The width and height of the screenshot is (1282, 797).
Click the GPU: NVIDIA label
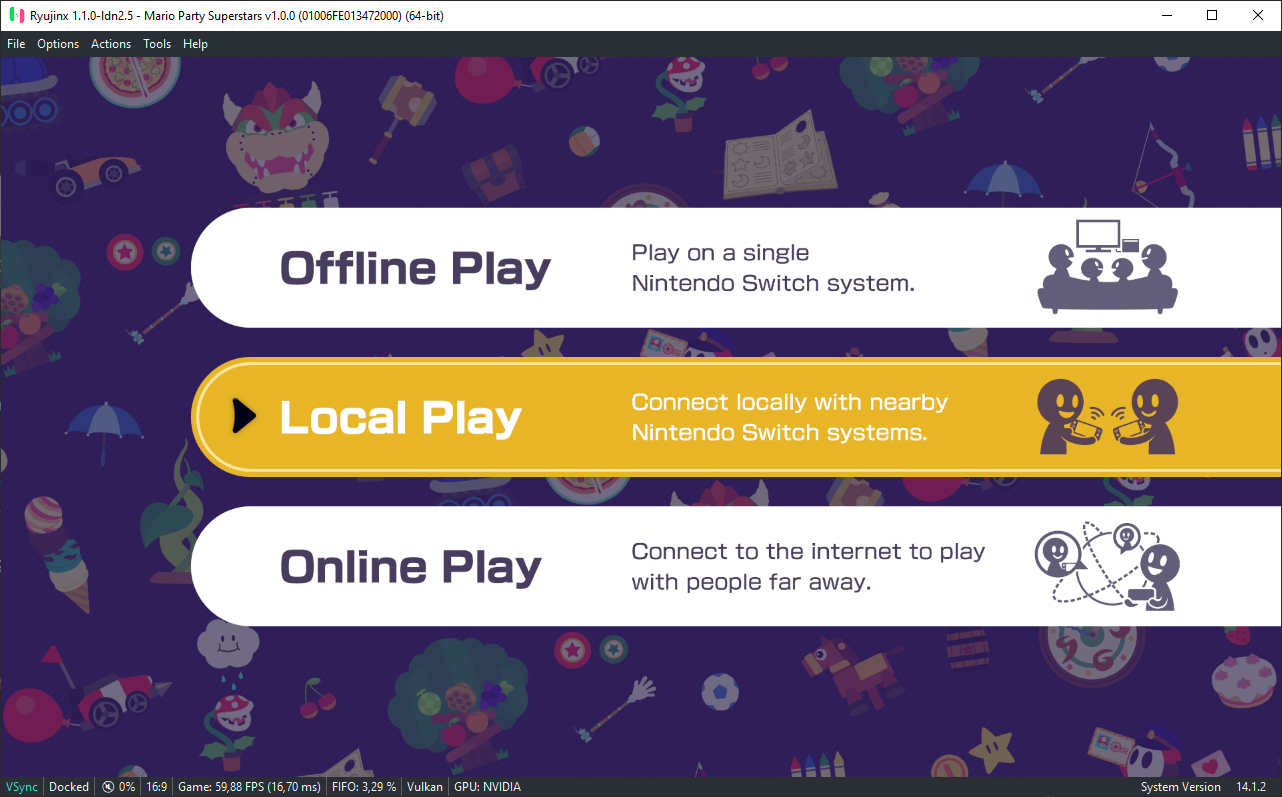point(487,787)
